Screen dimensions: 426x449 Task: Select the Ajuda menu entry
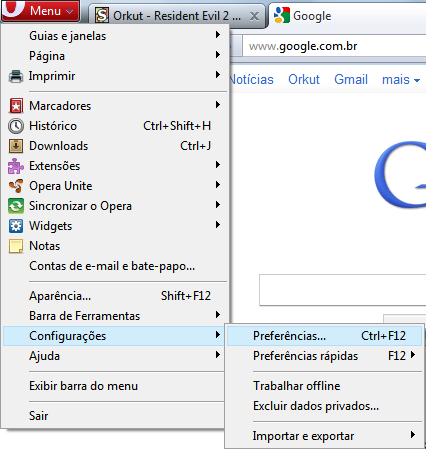click(114, 356)
